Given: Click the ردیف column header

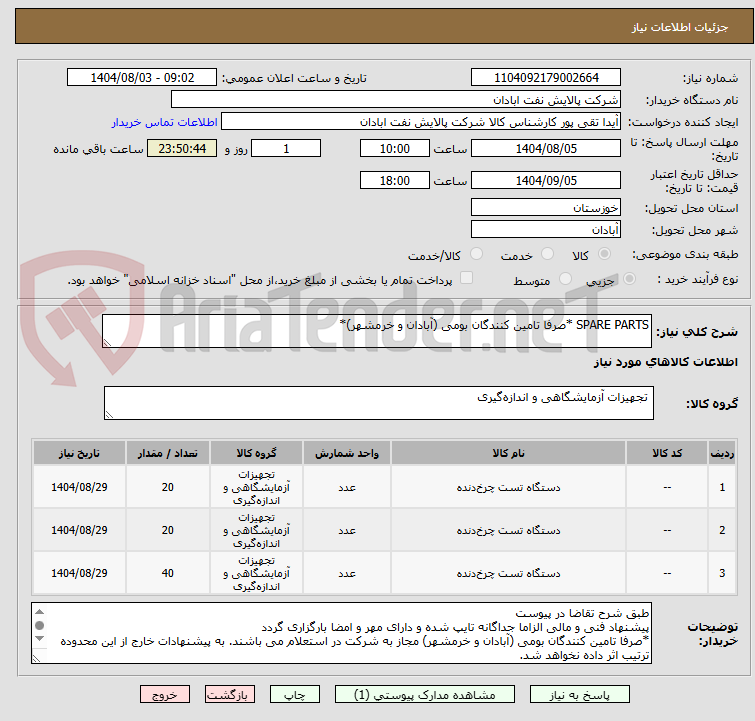Looking at the screenshot, I should pyautogui.click(x=722, y=453).
